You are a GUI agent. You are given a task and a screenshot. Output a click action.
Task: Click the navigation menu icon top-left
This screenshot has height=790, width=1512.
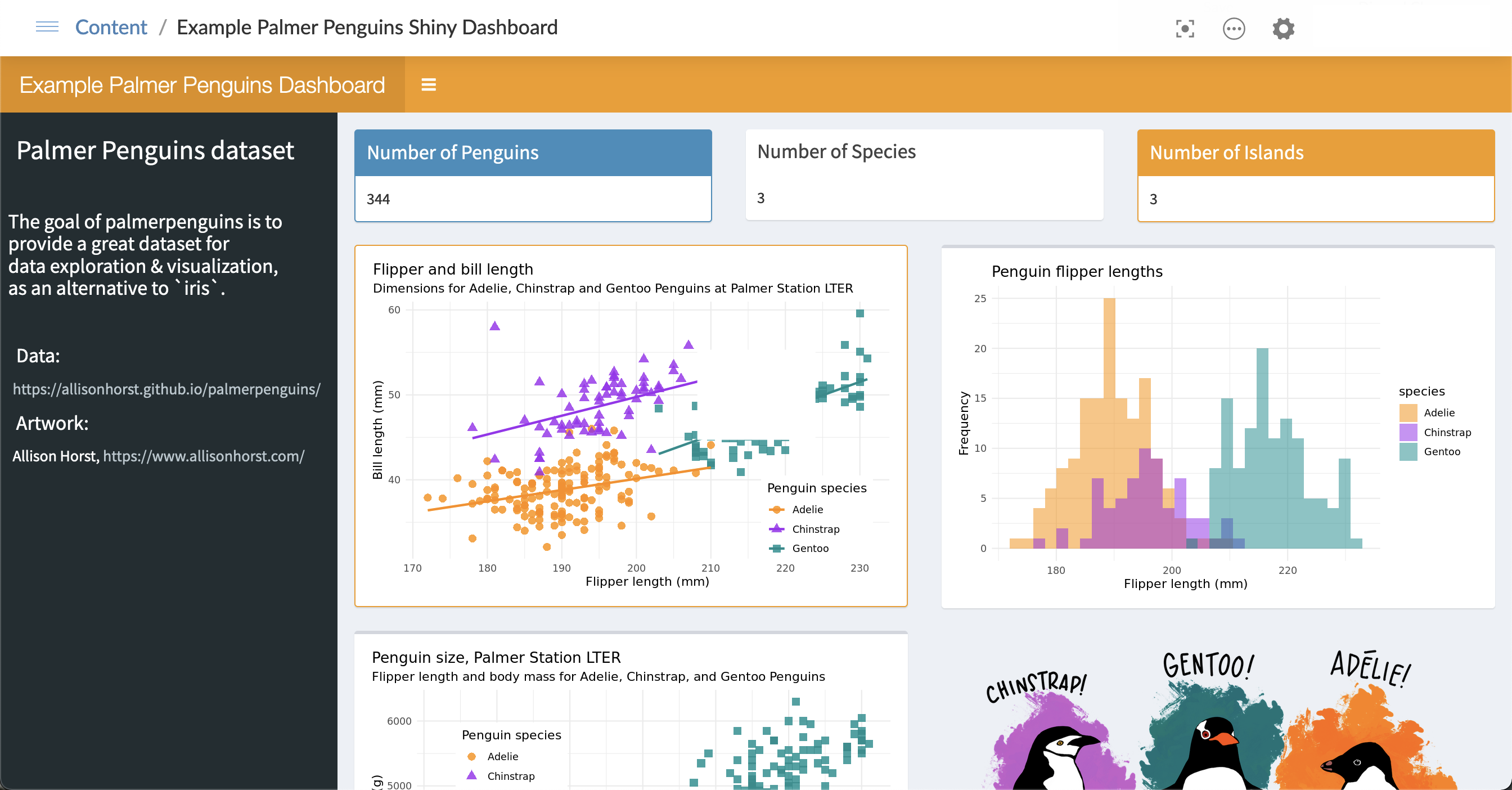(46, 27)
